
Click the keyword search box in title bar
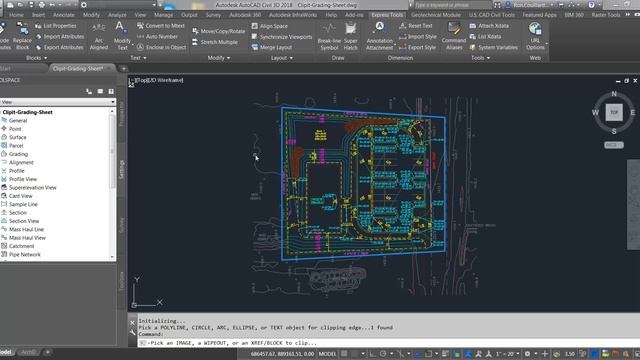(x=452, y=5)
